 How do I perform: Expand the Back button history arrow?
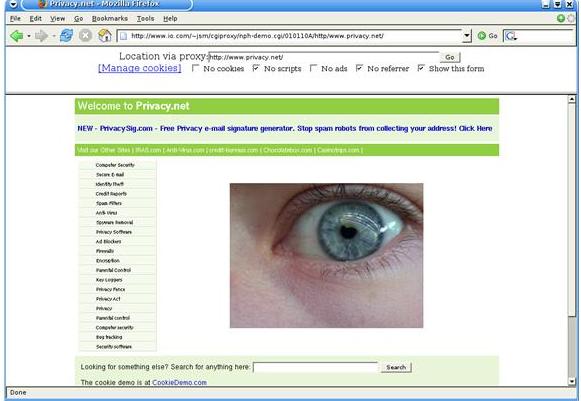coord(29,36)
